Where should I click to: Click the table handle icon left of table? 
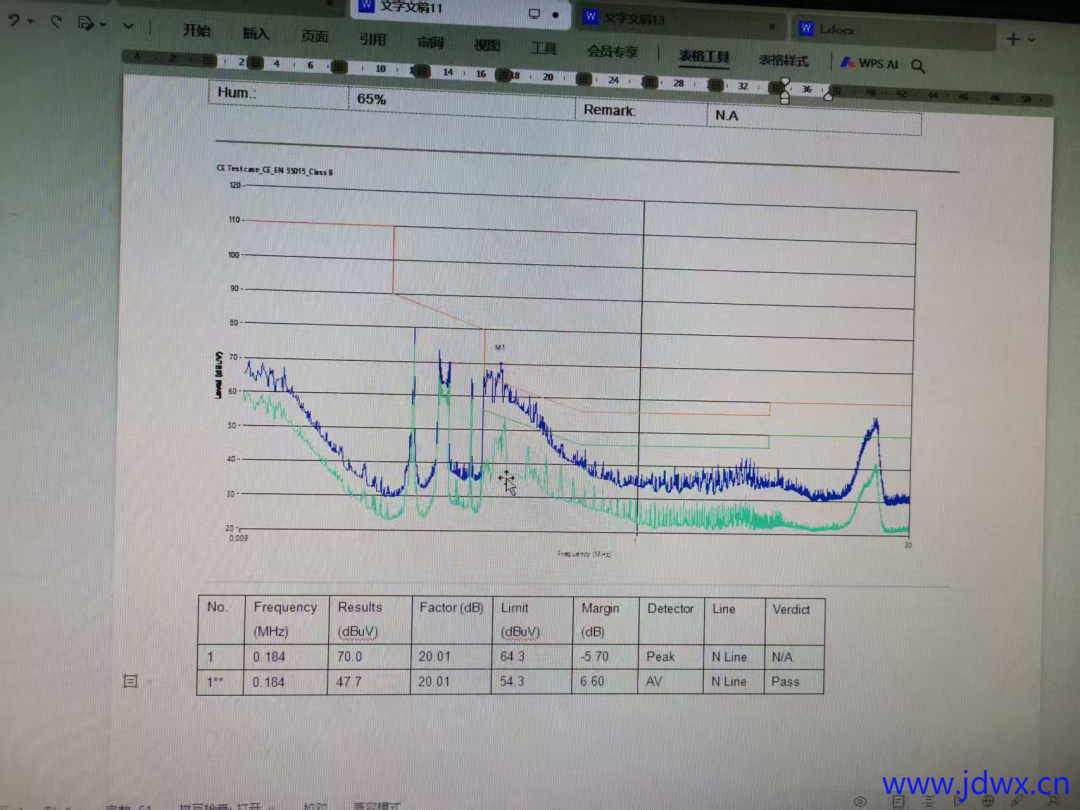[130, 681]
